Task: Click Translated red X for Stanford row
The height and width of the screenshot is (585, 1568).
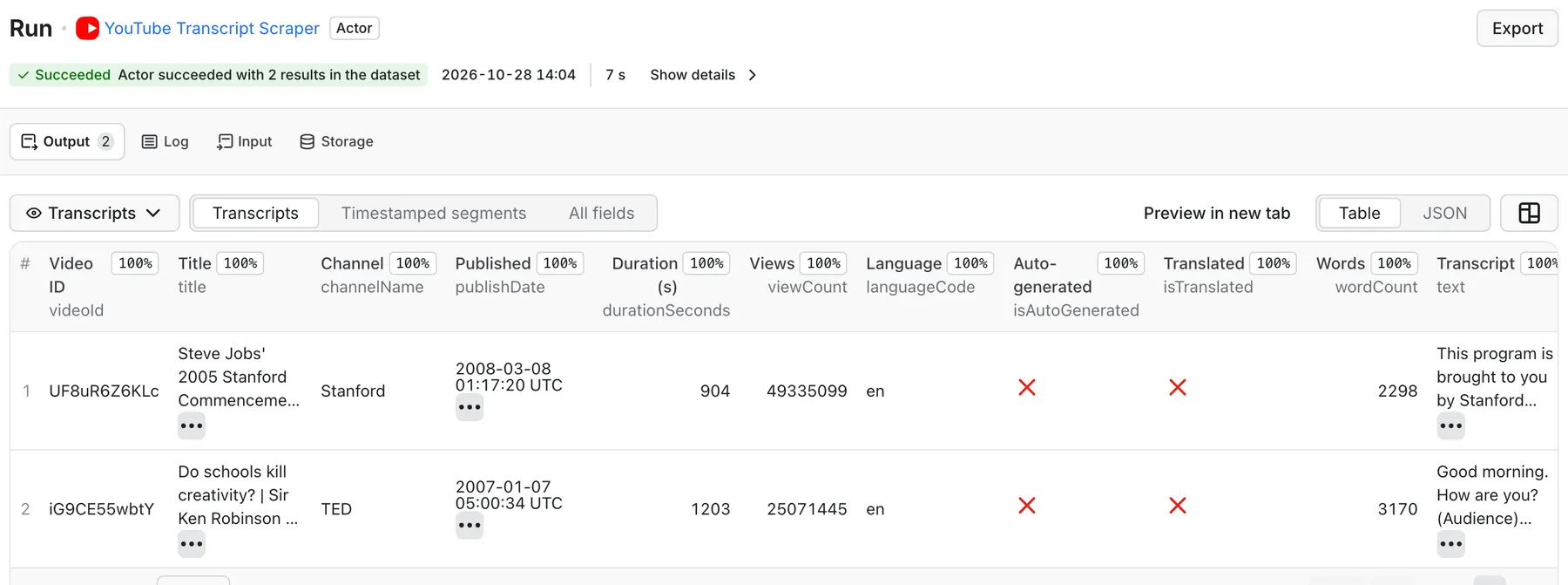Action: [1178, 387]
